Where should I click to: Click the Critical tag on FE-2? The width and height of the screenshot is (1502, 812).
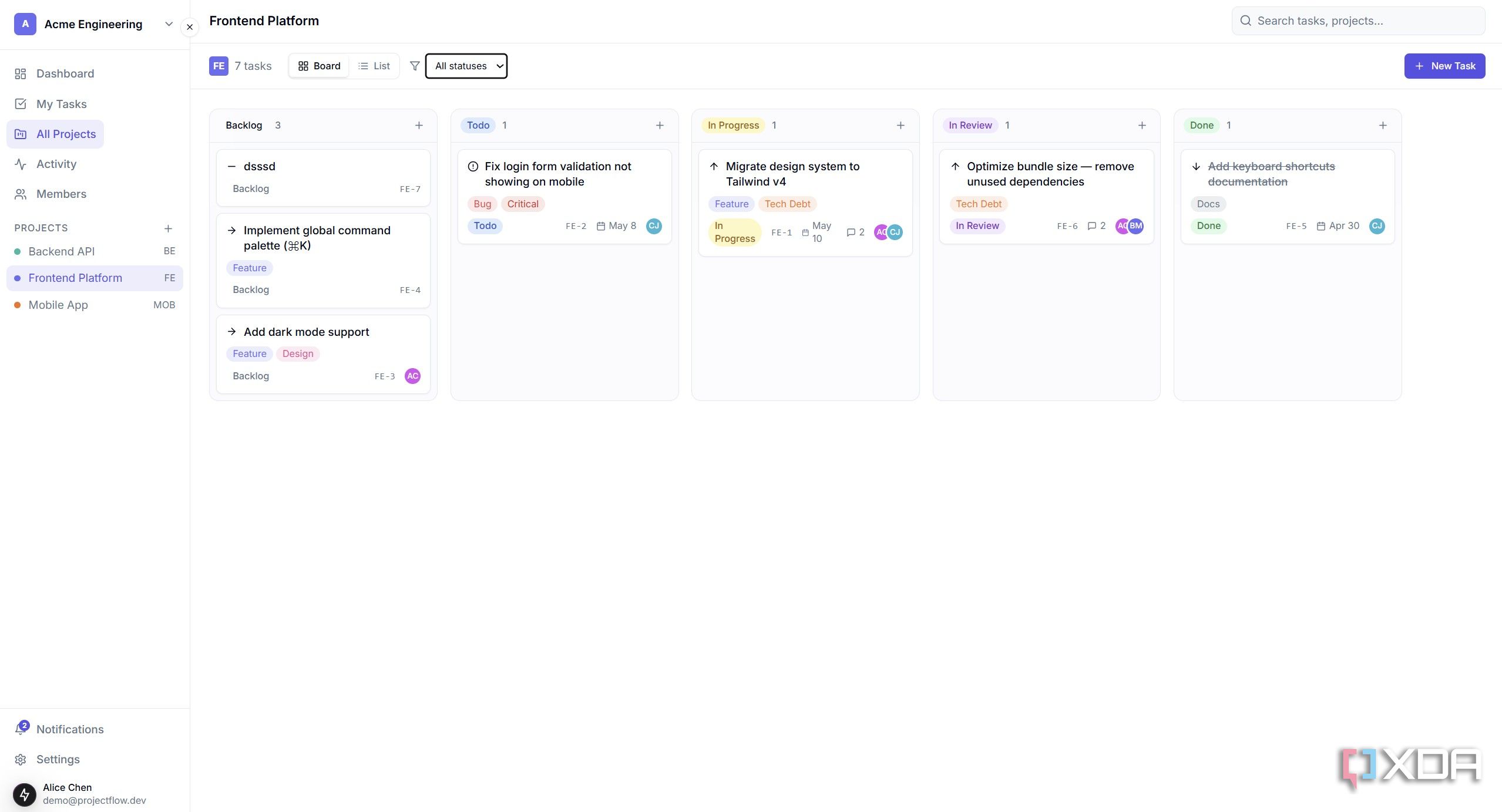point(523,204)
